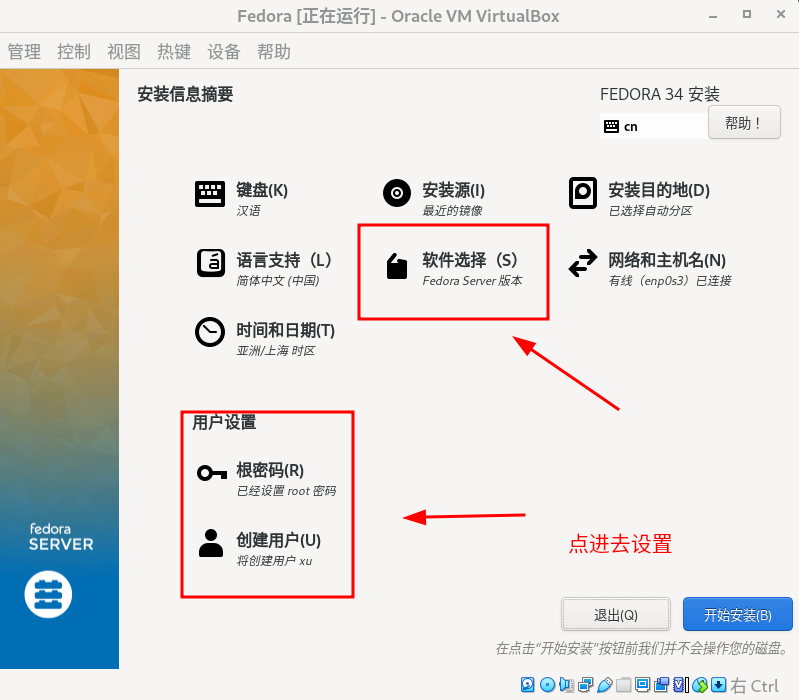799x700 pixels.
Task: Click VirtualBox USB devices status icon
Action: tap(605, 685)
